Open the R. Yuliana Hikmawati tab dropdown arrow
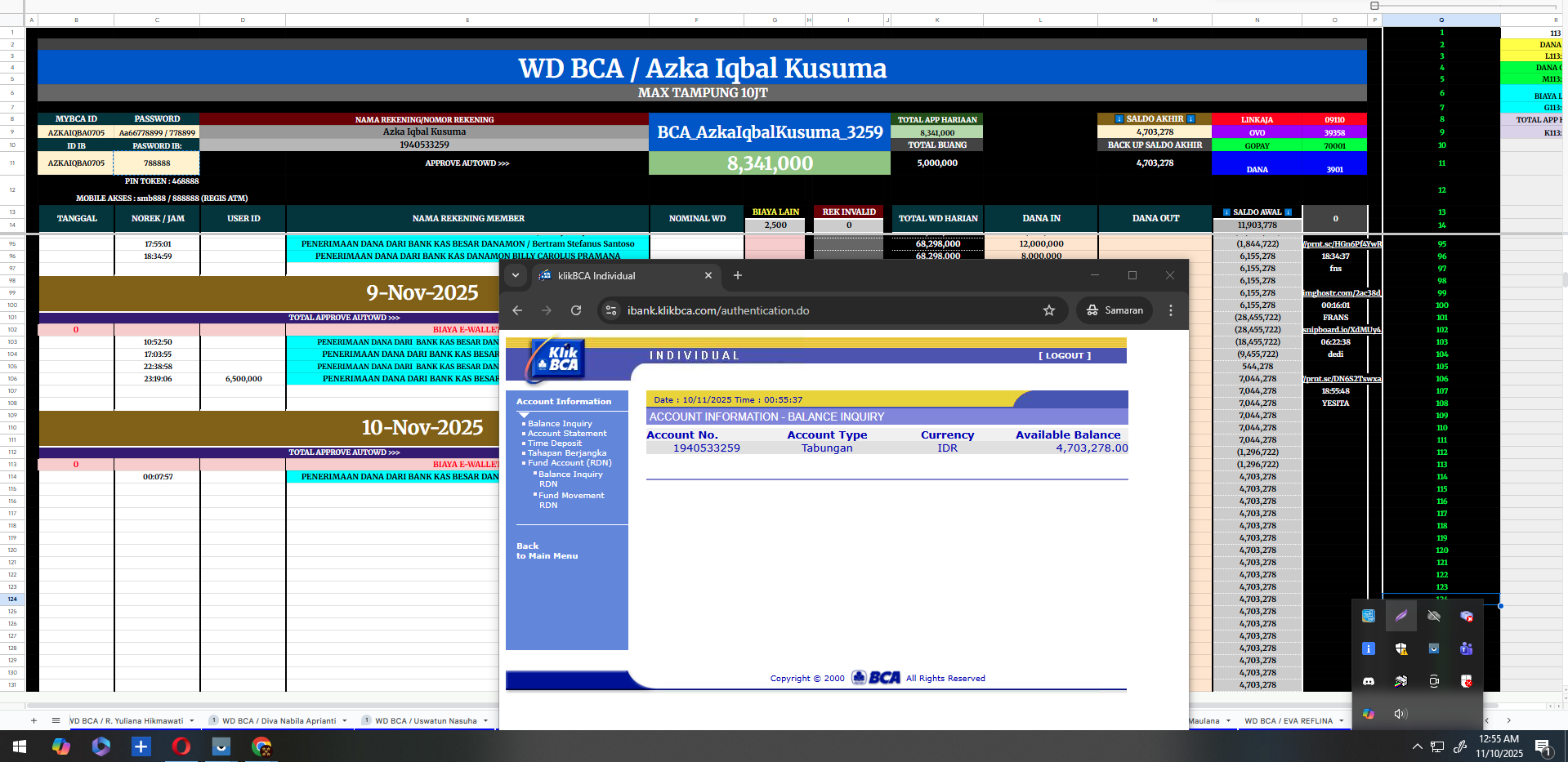This screenshot has width=1568, height=762. point(192,721)
